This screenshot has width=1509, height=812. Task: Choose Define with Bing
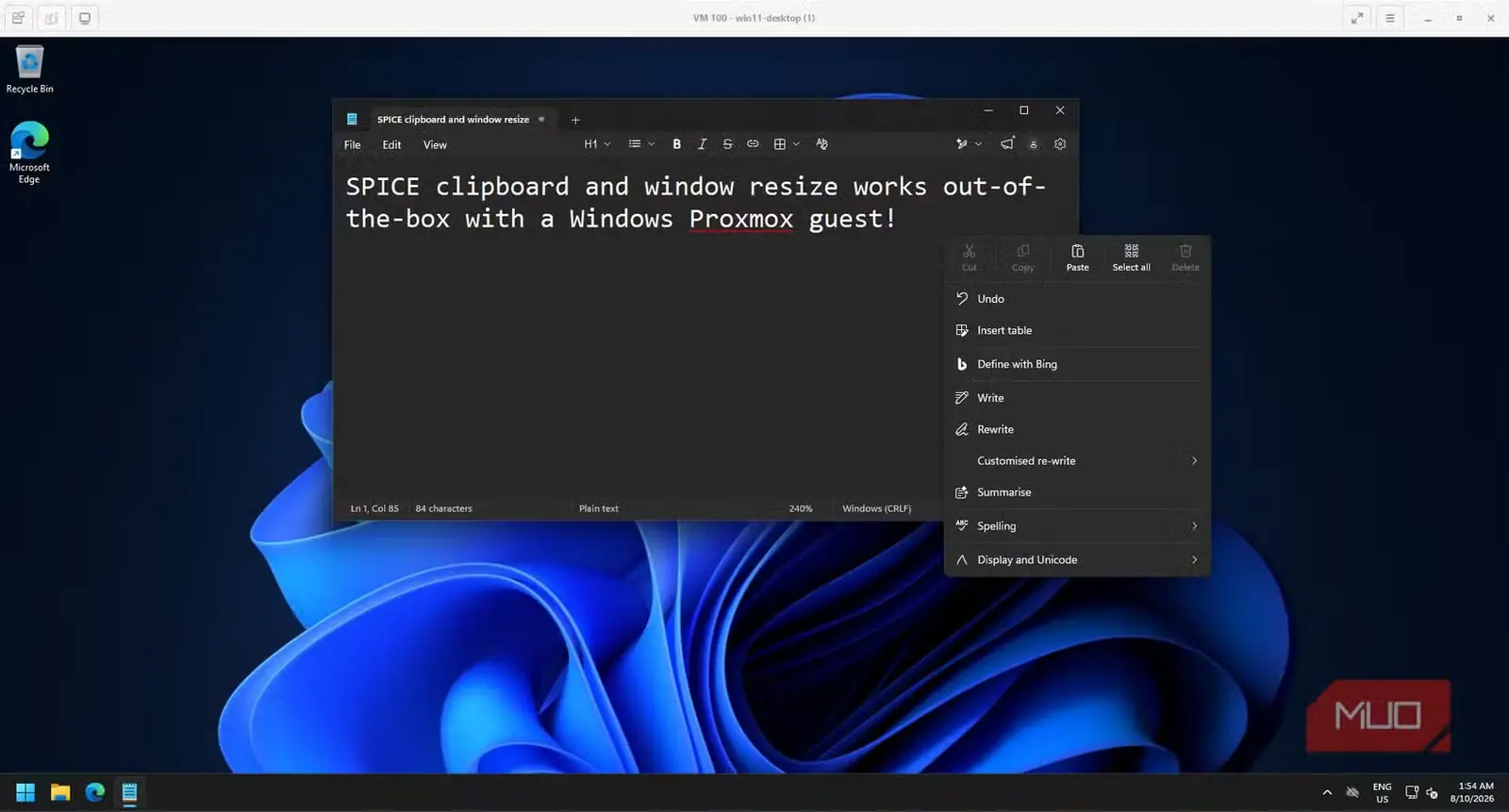coord(1077,364)
